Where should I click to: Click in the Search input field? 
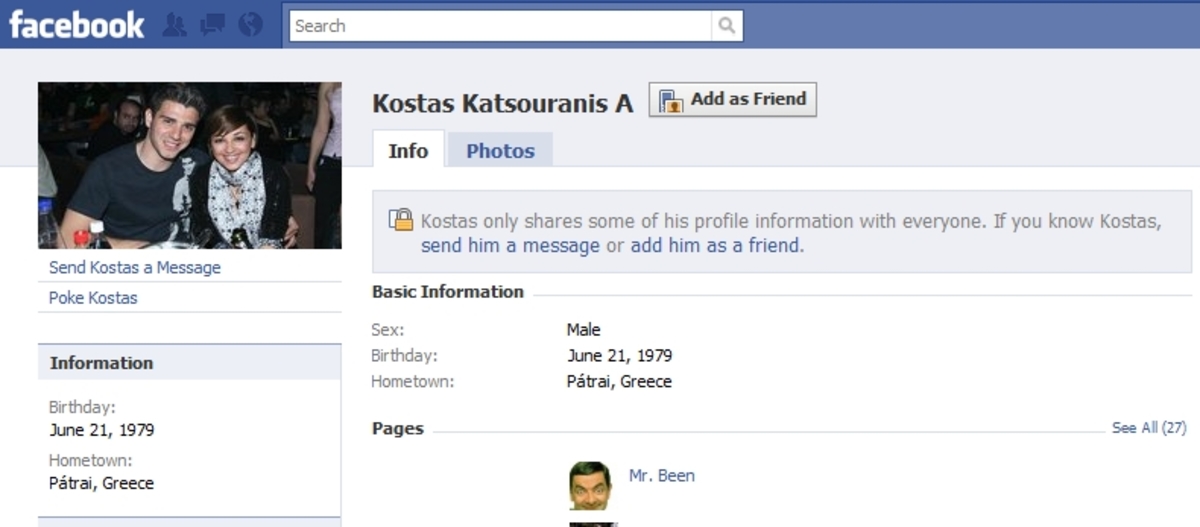point(500,26)
